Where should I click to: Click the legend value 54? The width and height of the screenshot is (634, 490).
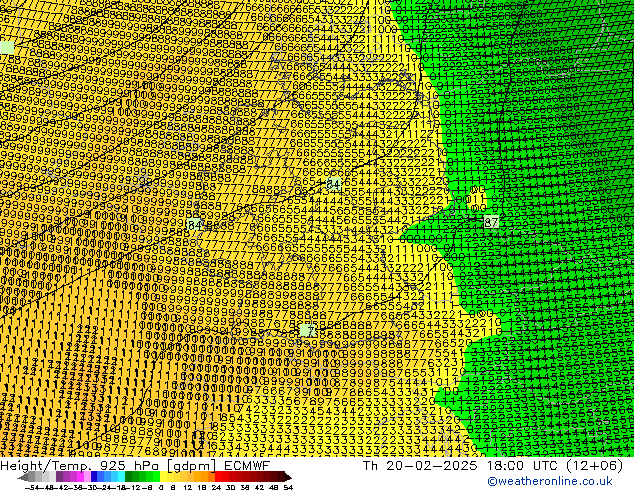point(288,487)
